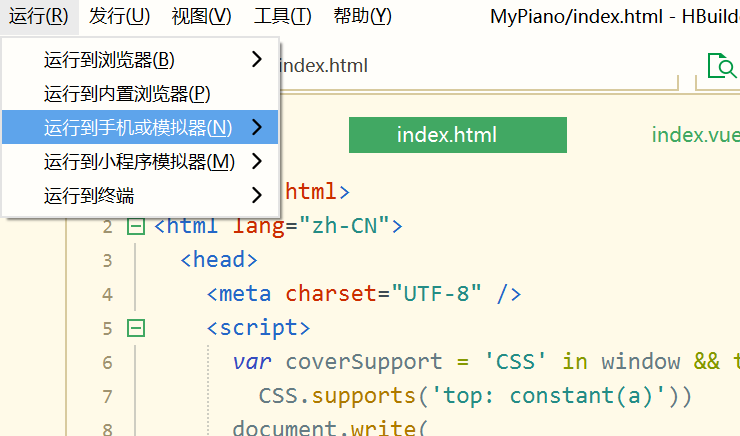The height and width of the screenshot is (436, 740).
Task: Click the file search icon at top right
Action: click(721, 66)
